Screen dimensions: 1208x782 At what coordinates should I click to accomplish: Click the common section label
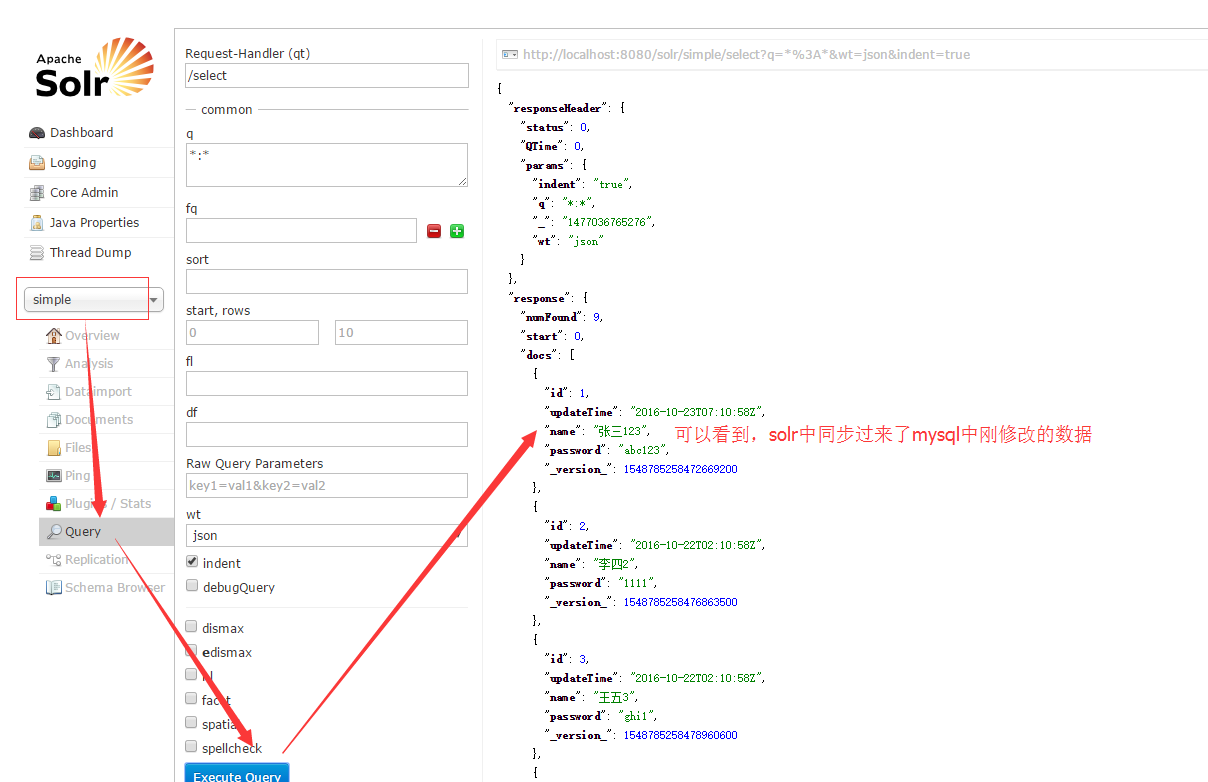227,110
